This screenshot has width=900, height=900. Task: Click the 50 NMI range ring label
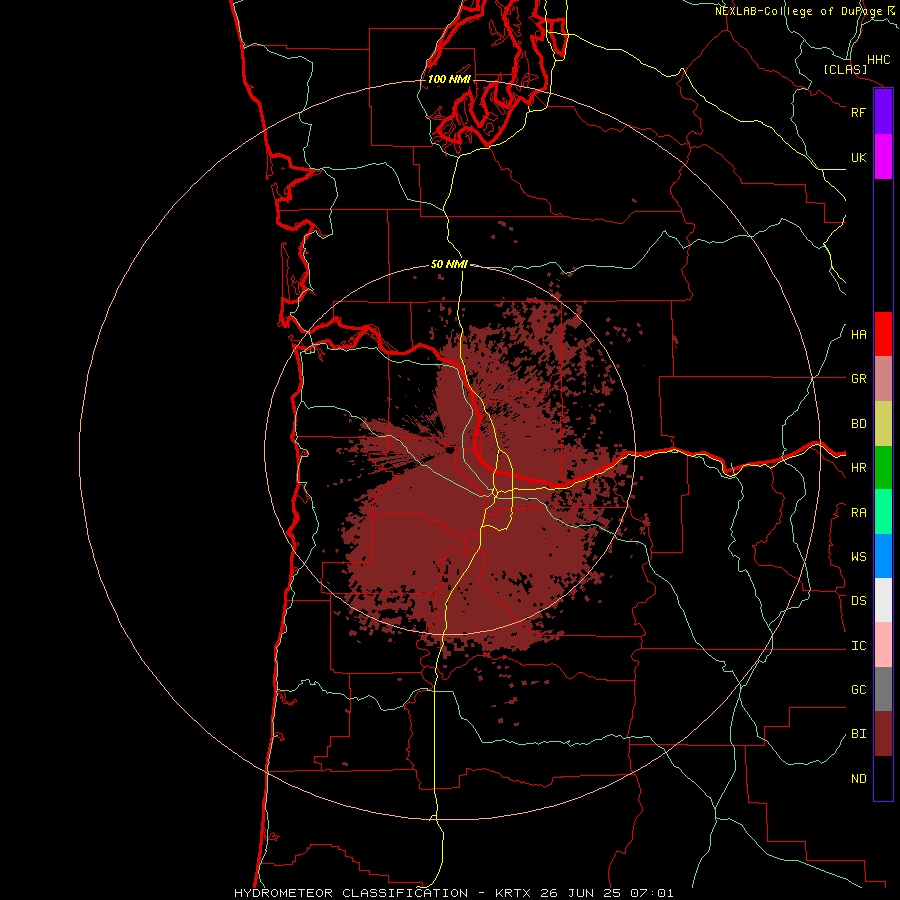[x=449, y=264]
